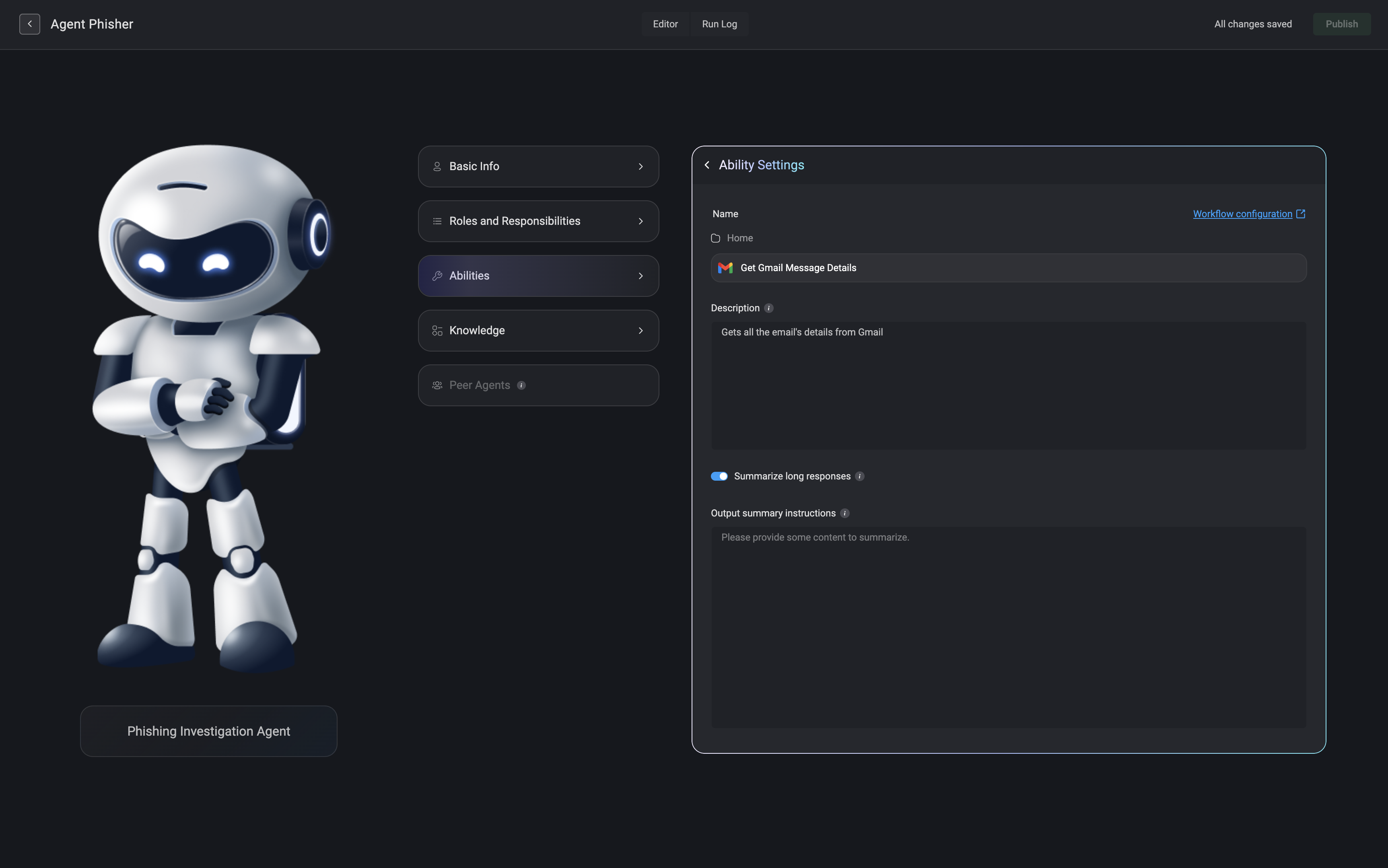
Task: Click info icon beside Output summary instructions
Action: [844, 513]
